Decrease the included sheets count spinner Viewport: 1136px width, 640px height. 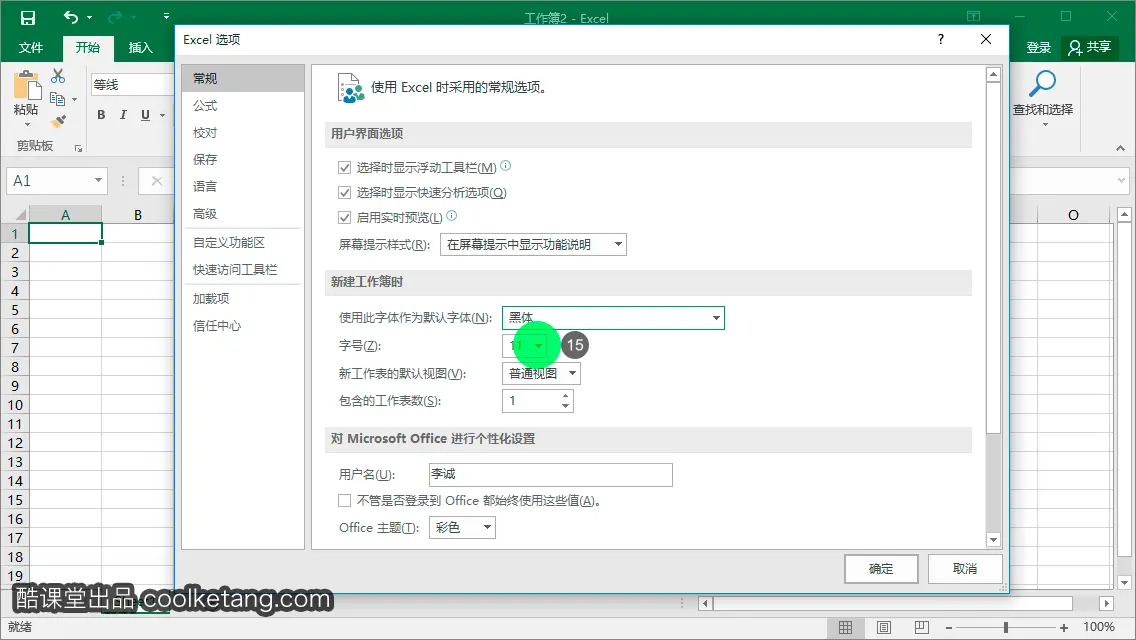pos(565,406)
